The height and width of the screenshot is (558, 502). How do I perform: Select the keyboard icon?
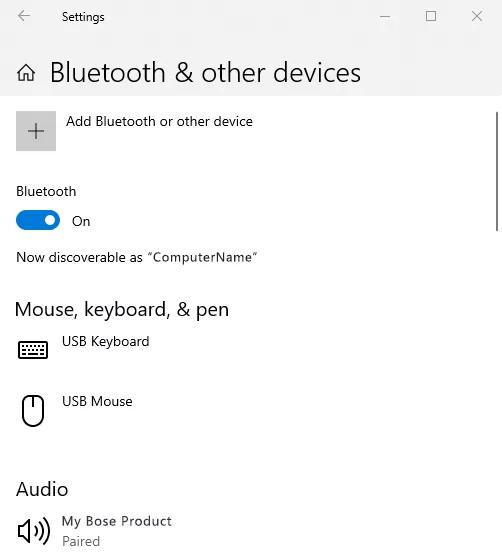tap(33, 349)
